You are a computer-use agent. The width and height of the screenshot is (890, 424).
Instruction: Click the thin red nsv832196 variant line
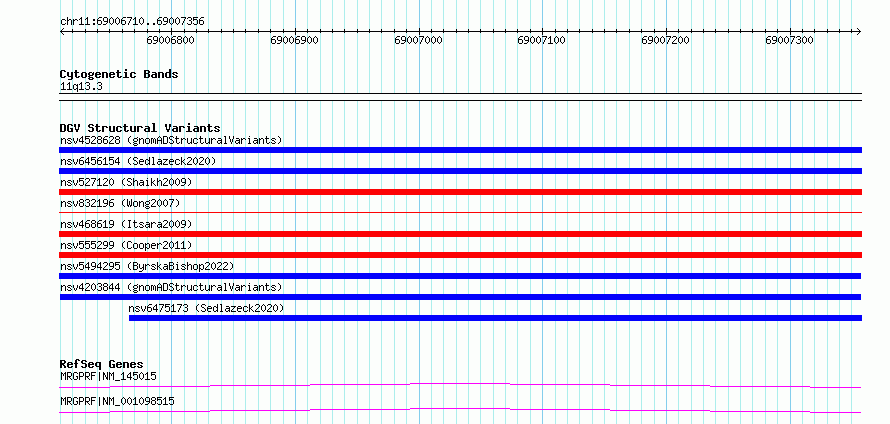click(x=460, y=212)
